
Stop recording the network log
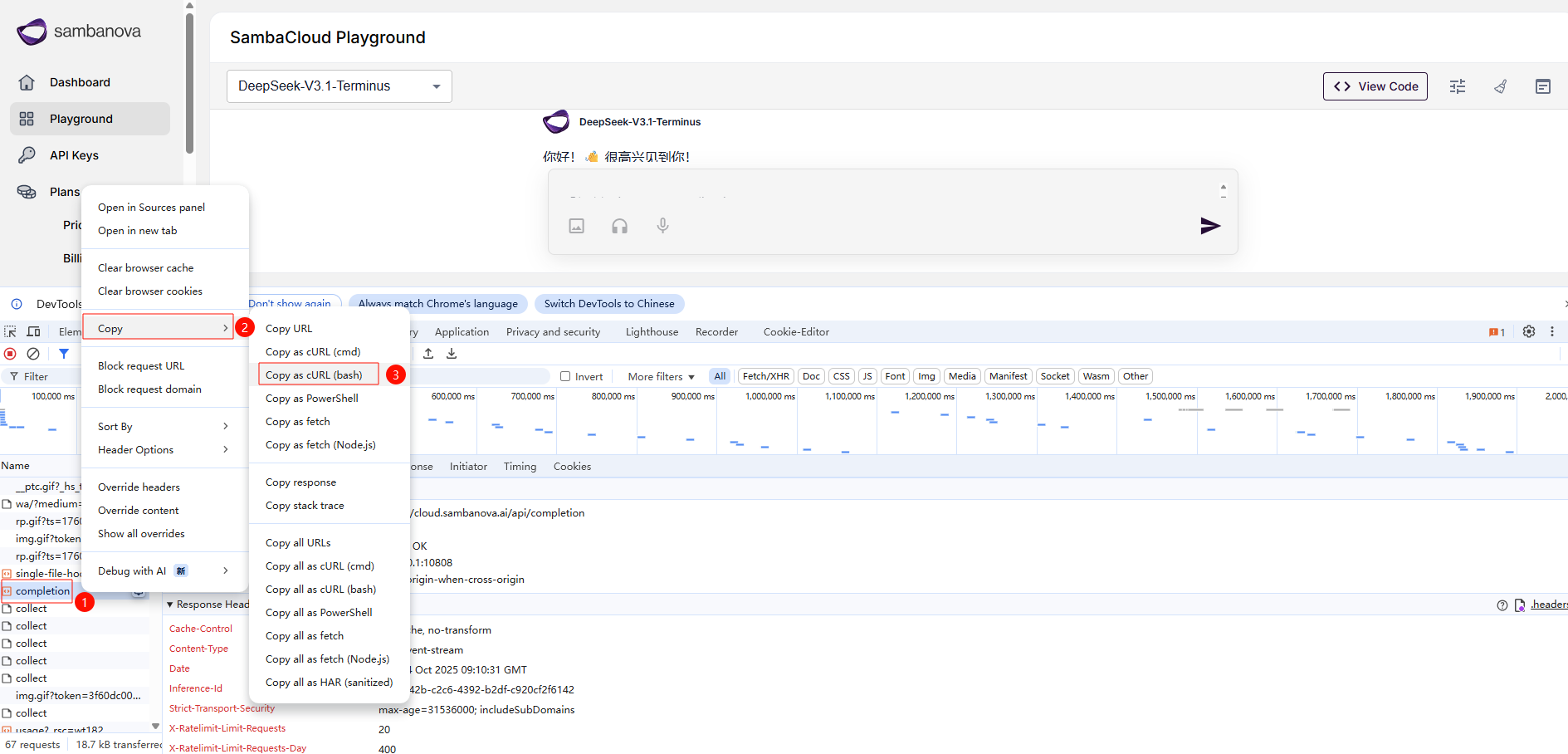11,354
